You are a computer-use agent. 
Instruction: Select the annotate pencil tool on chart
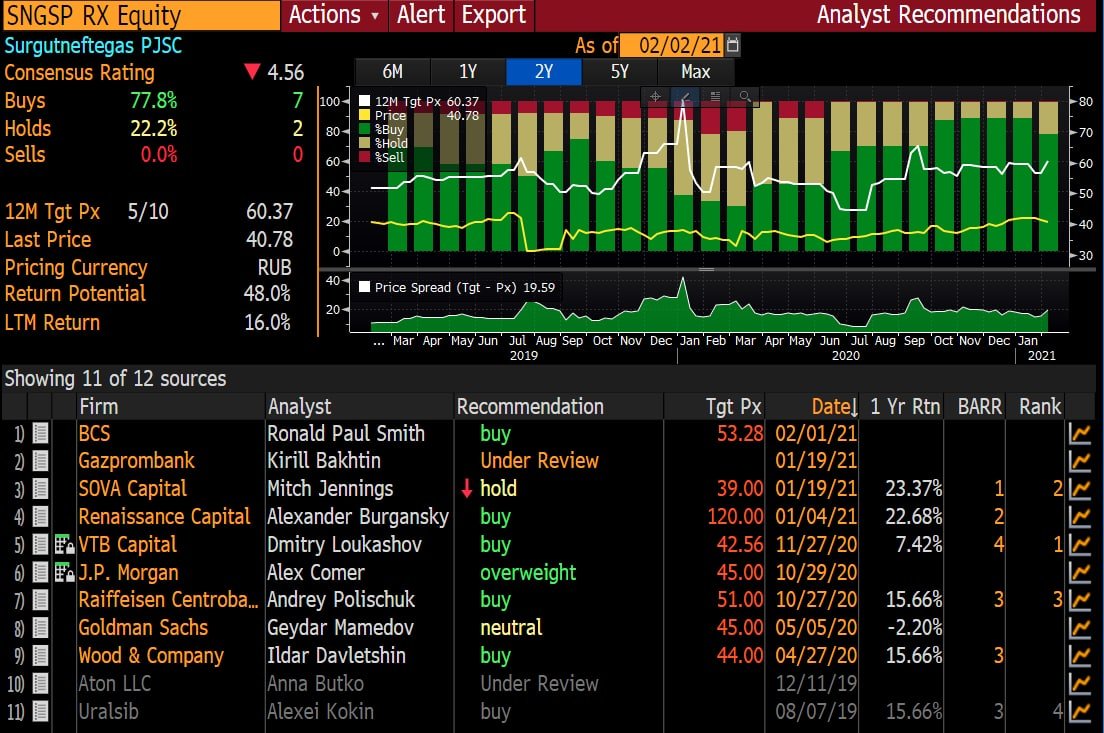pyautogui.click(x=684, y=96)
